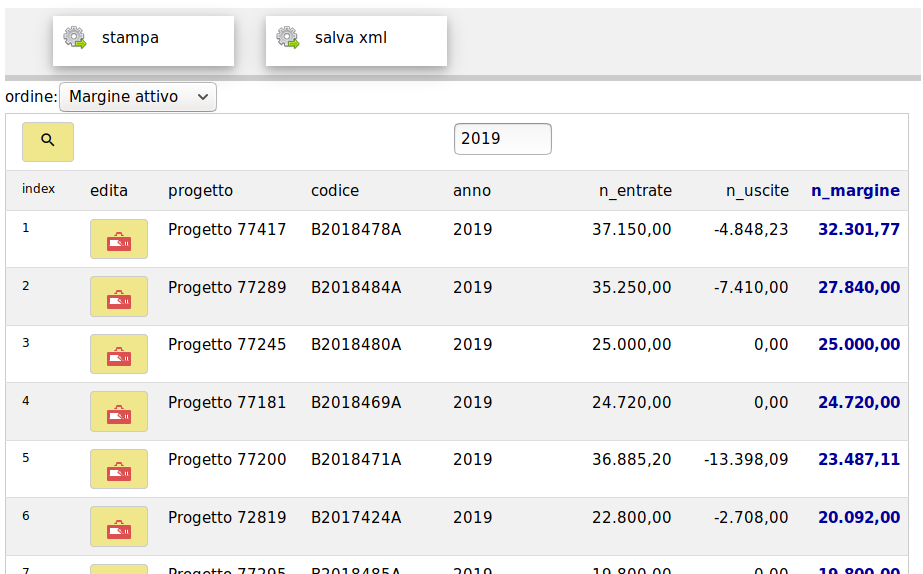
Task: Click margine value 23.487,11
Action: tap(859, 459)
